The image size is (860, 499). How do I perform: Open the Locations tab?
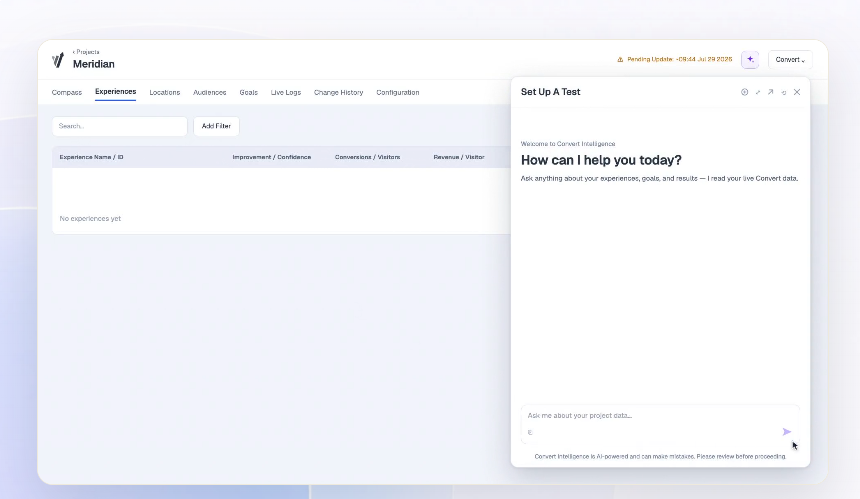[165, 93]
